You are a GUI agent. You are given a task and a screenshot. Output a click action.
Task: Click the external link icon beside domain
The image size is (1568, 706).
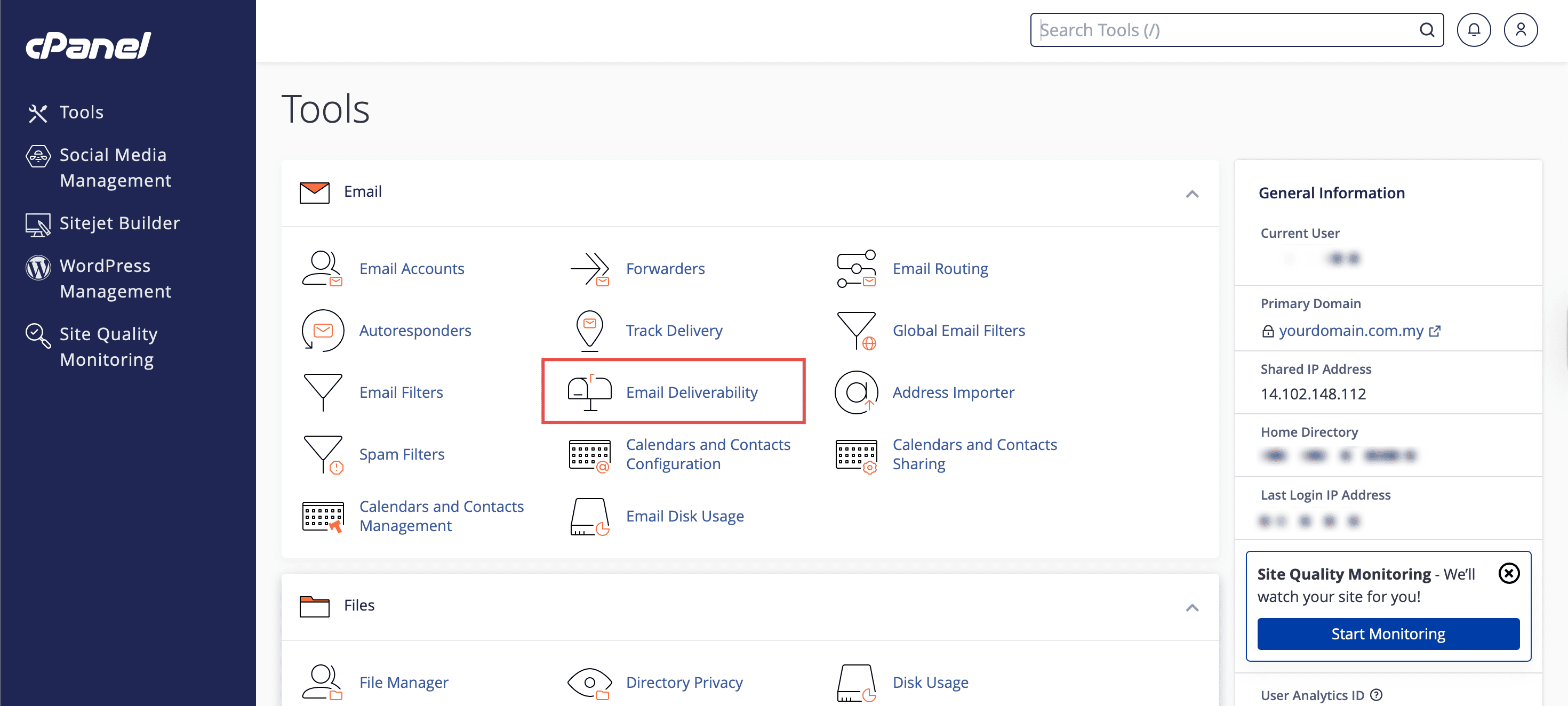click(x=1435, y=331)
